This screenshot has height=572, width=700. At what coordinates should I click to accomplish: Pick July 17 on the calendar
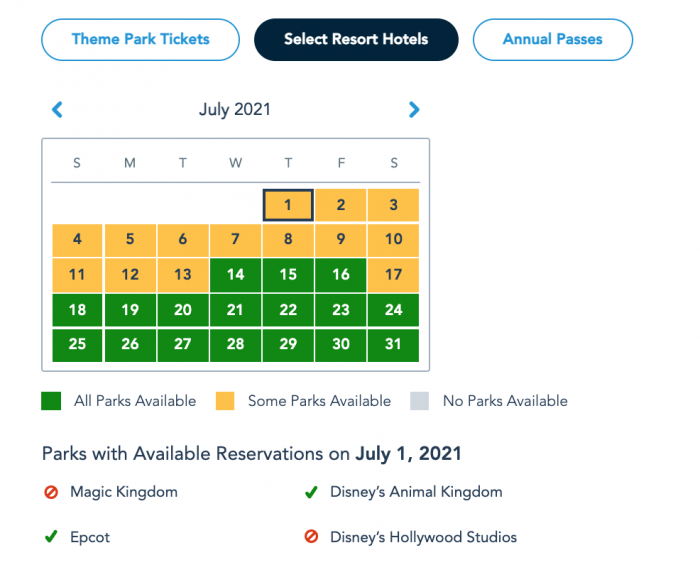pos(394,274)
